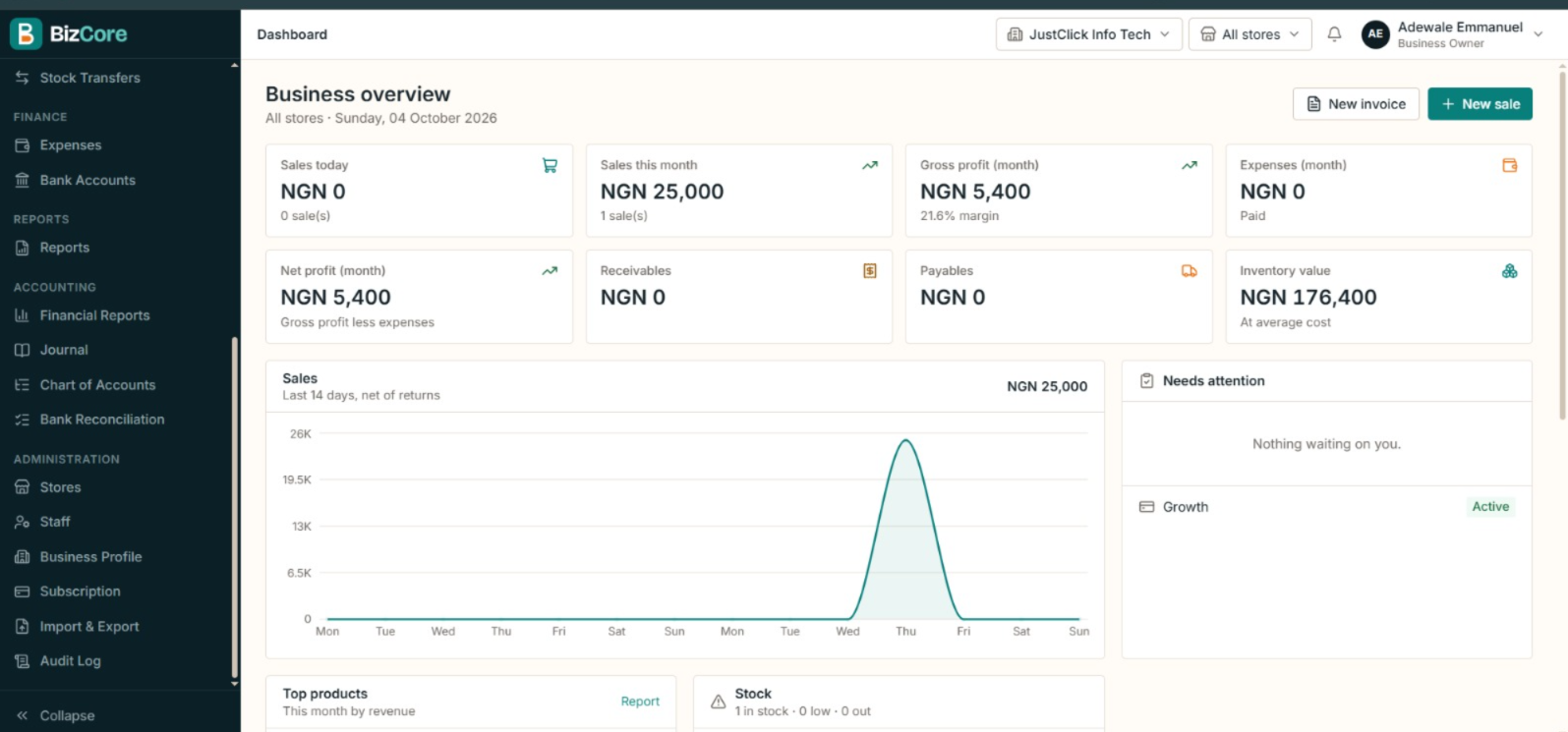The width and height of the screenshot is (1568, 732).
Task: Open the Top products Report link
Action: 640,702
